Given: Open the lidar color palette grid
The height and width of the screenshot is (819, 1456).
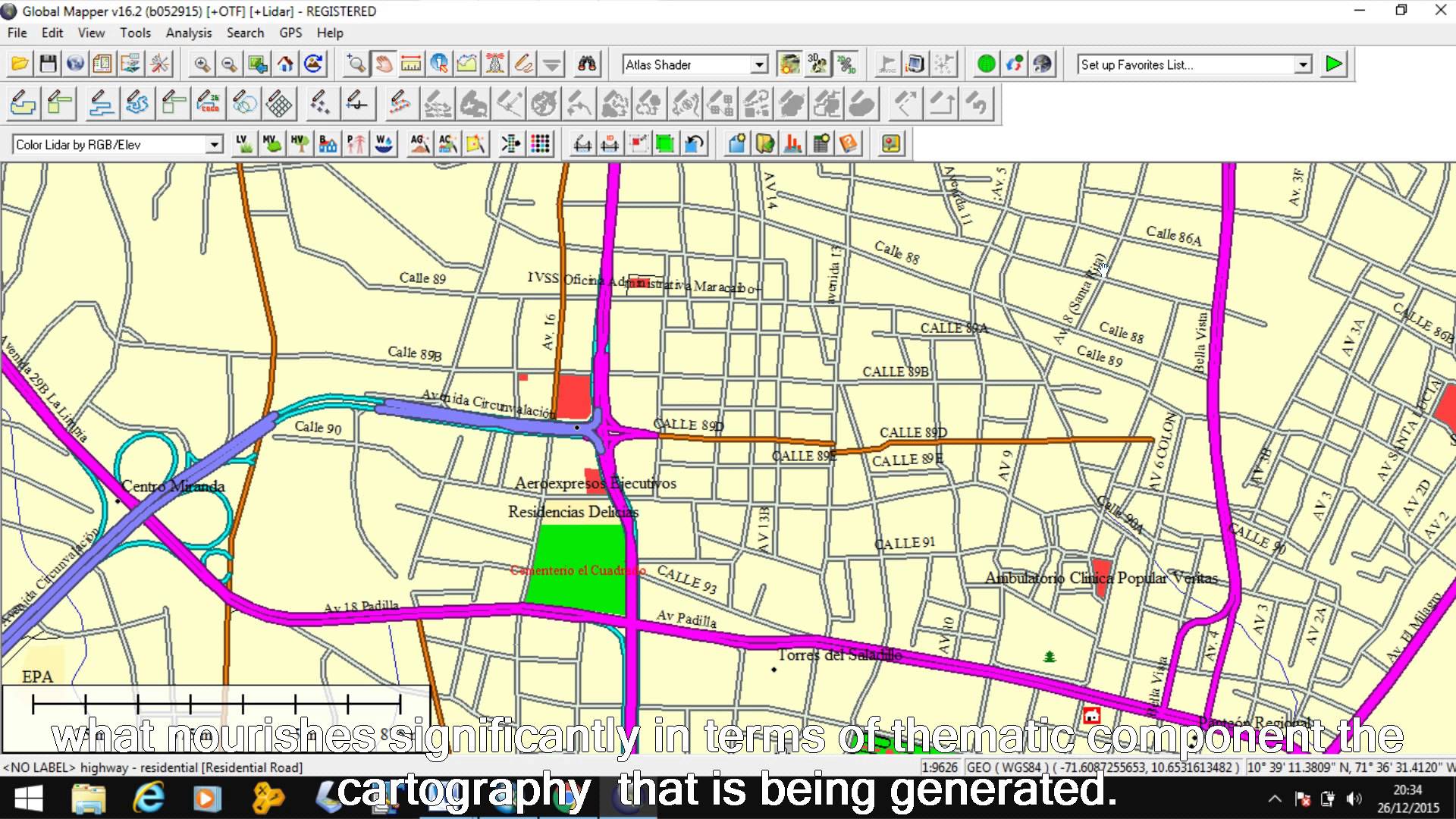Looking at the screenshot, I should 541,143.
